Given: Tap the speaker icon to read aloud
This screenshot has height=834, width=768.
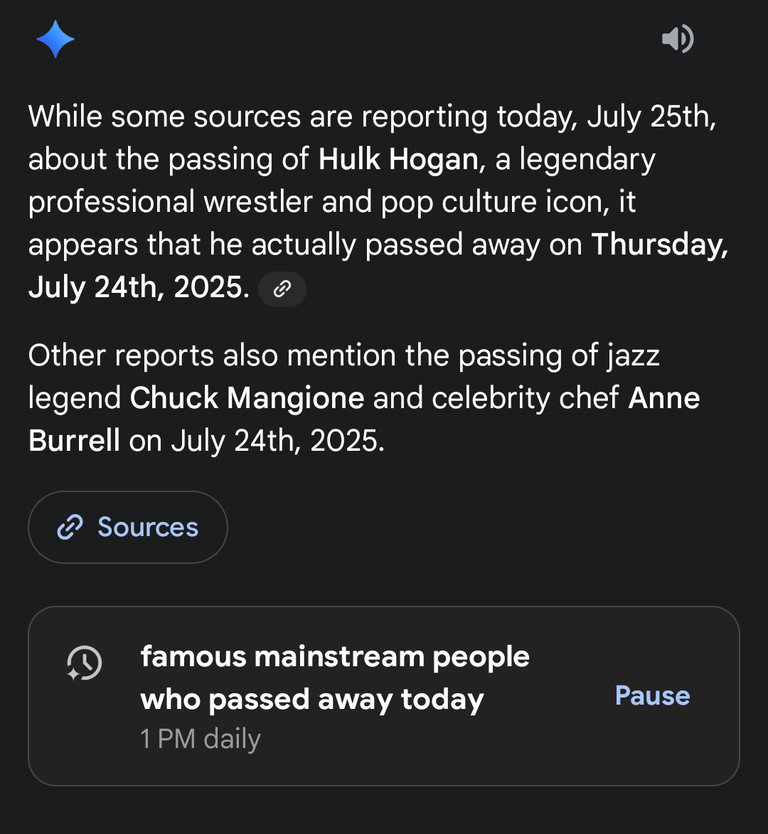Looking at the screenshot, I should pyautogui.click(x=678, y=39).
